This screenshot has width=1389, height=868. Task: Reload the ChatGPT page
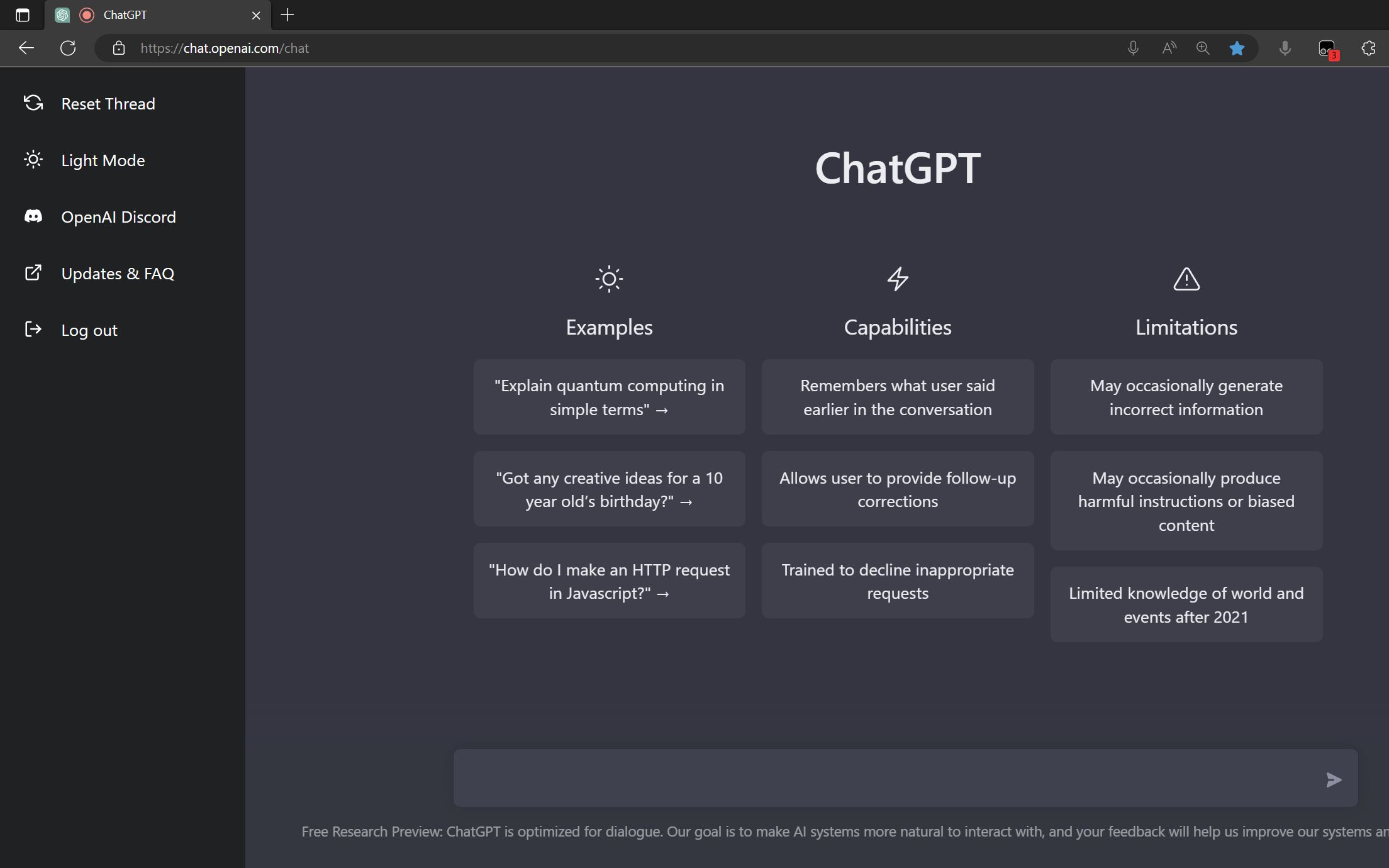pos(69,48)
